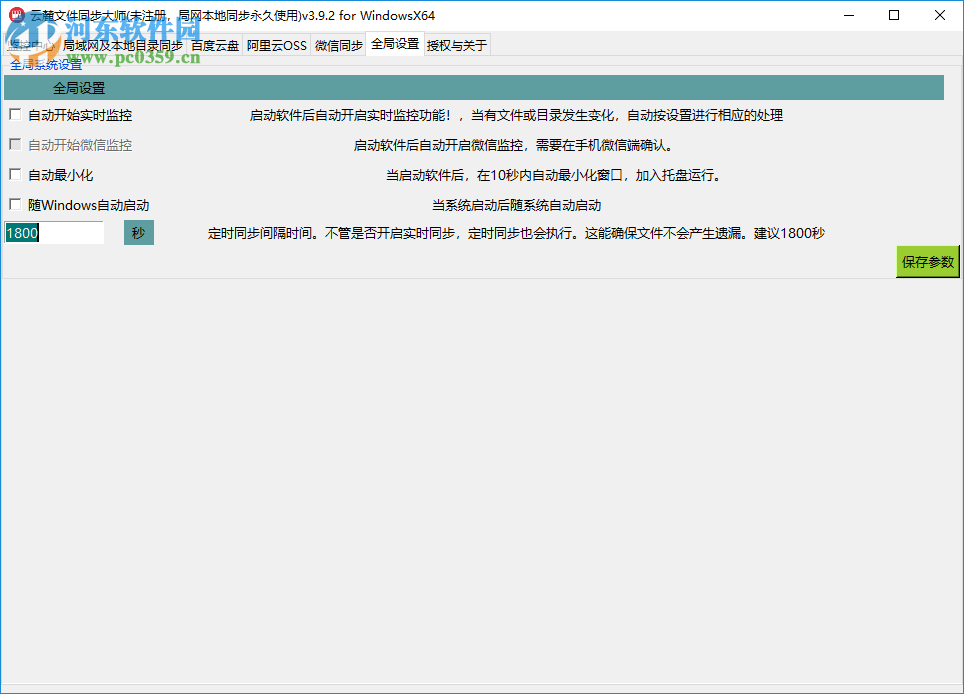
Task: Click the app icon in title bar
Action: click(17, 15)
